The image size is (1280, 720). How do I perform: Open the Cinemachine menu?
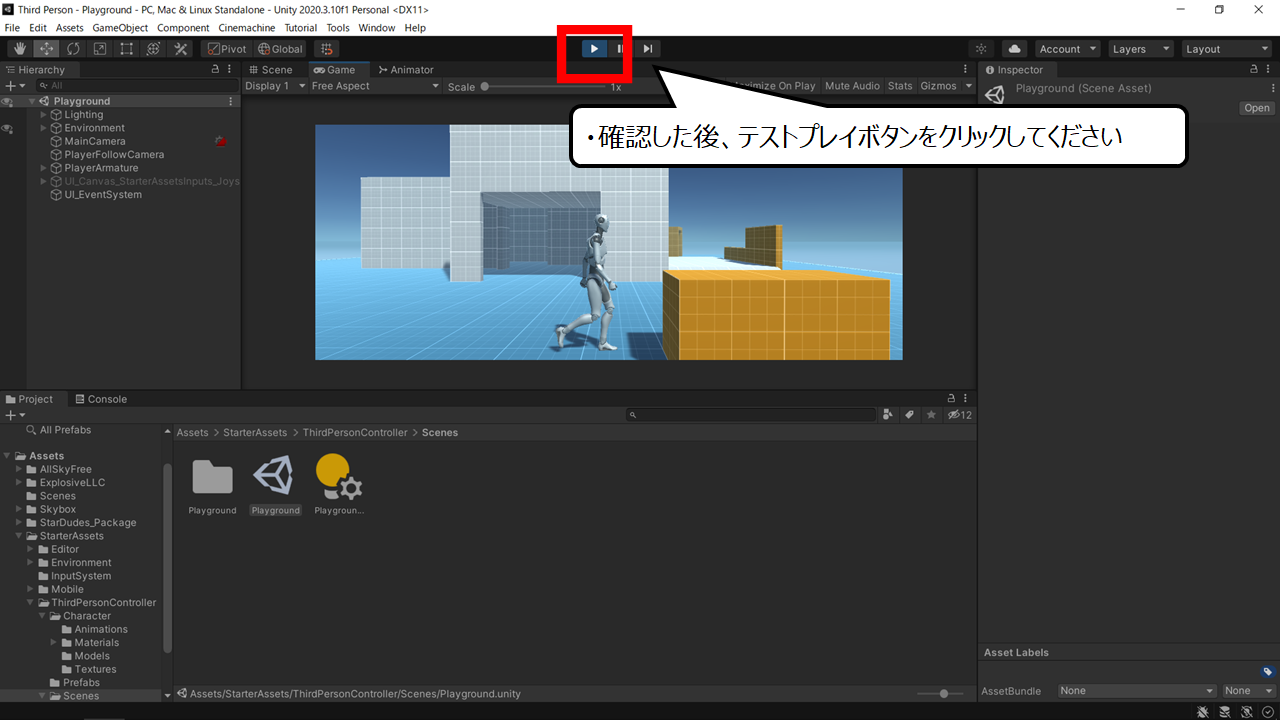(x=246, y=28)
